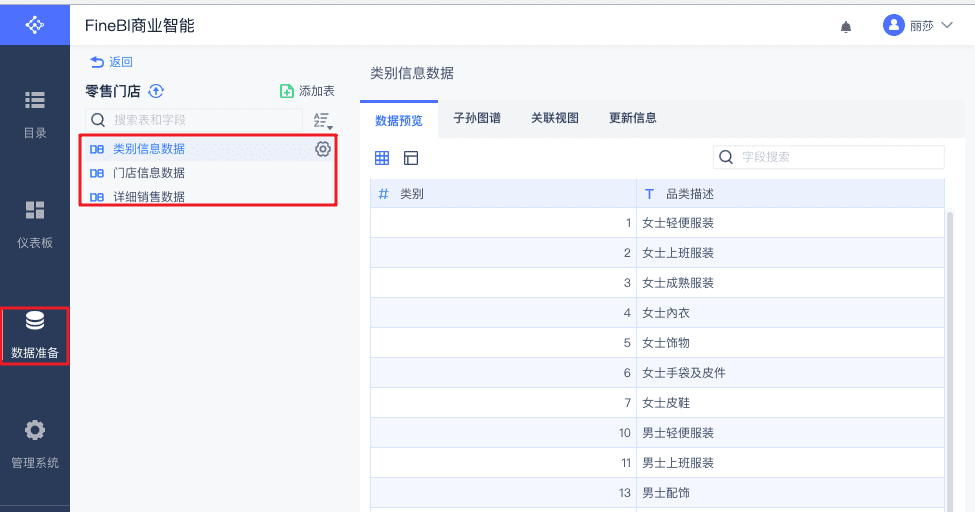
Task: Click the 返回 back link
Action: (111, 62)
